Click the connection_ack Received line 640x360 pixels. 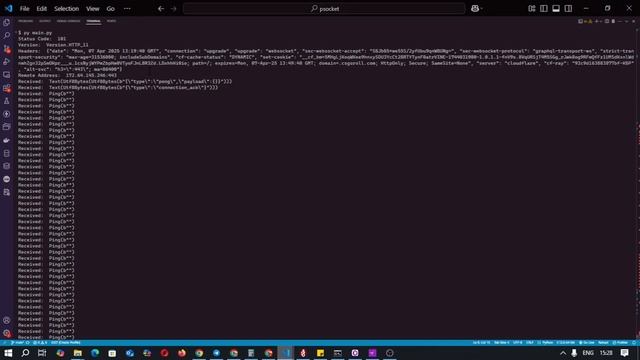tap(118, 87)
